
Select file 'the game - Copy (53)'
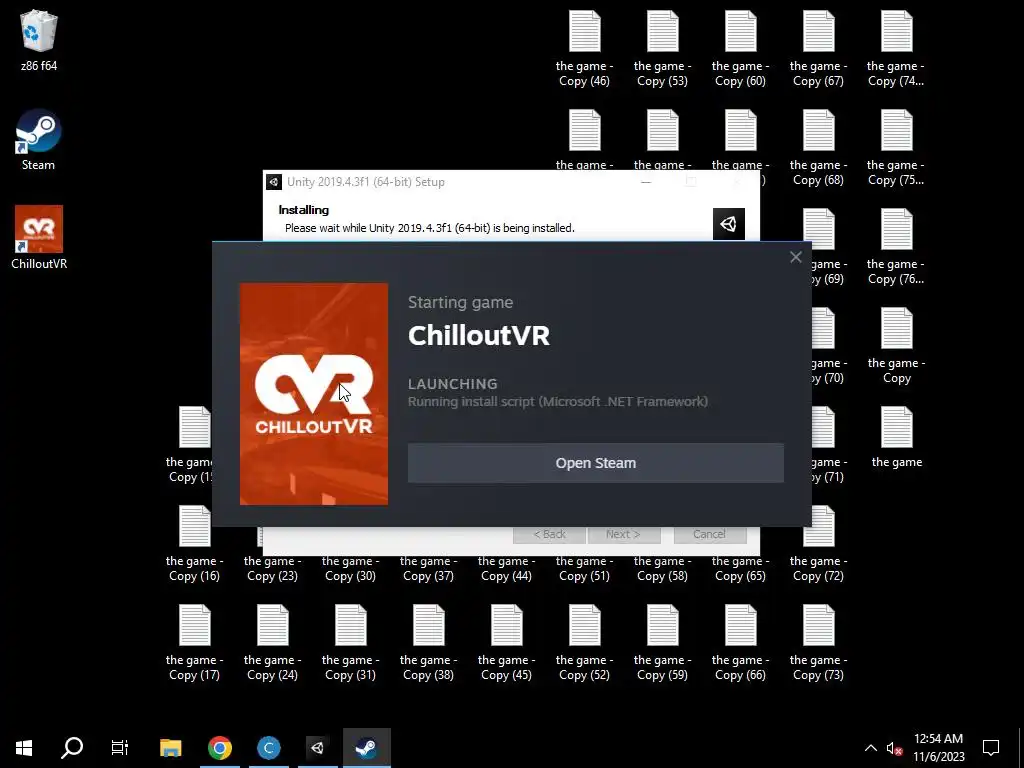(x=662, y=48)
